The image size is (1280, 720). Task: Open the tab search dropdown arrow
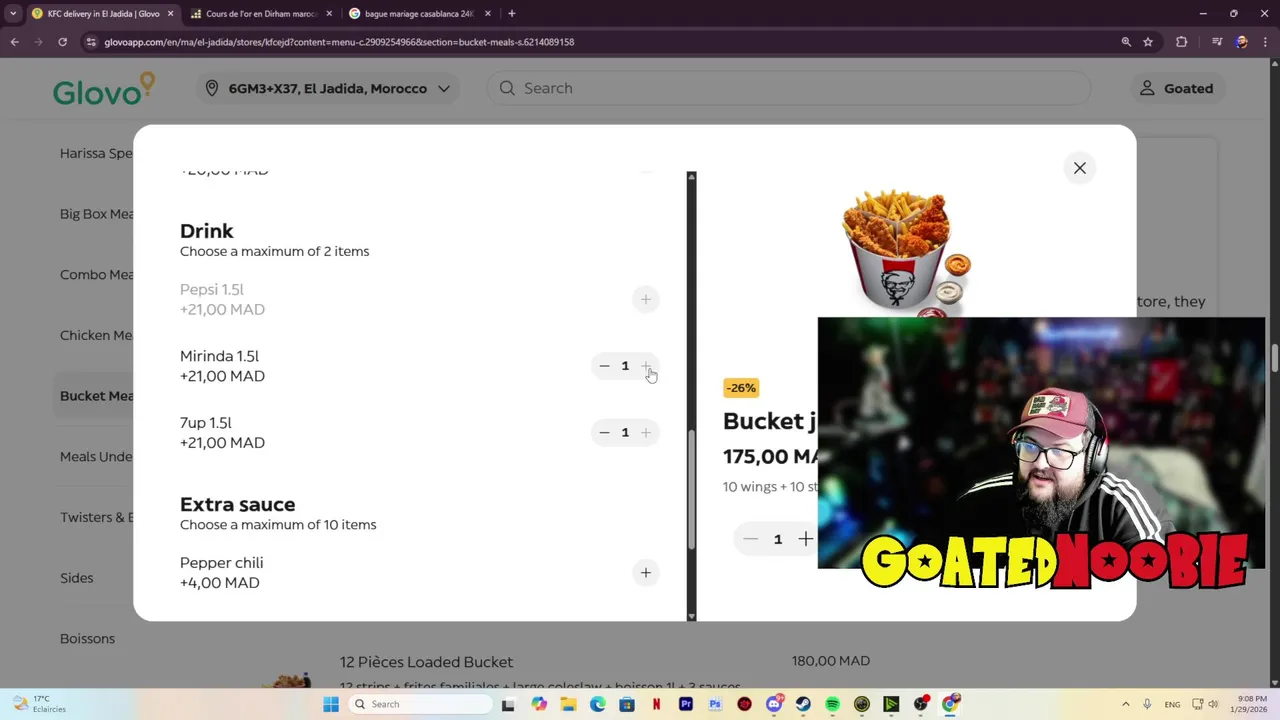click(12, 14)
